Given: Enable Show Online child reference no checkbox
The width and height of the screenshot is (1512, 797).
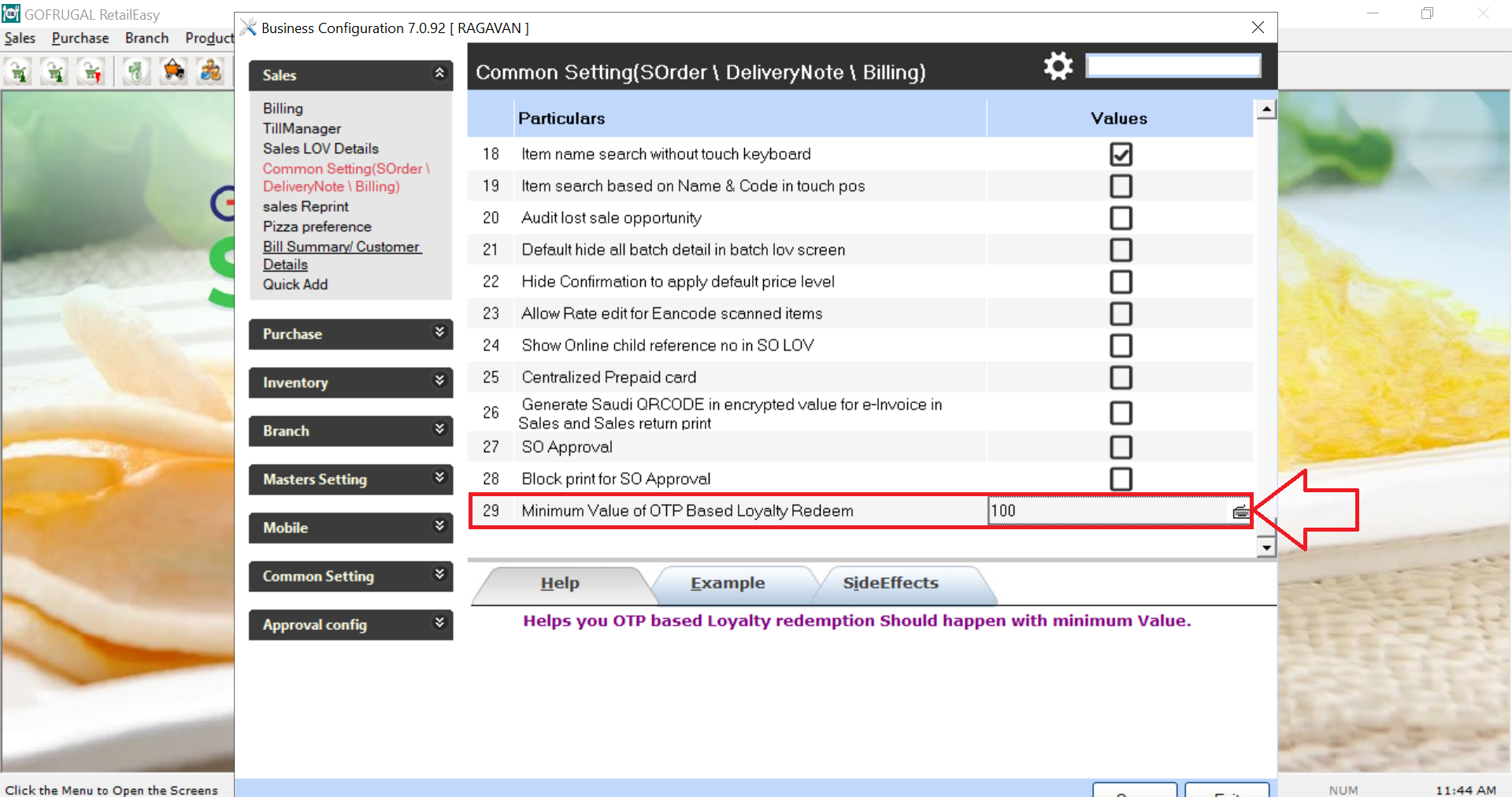Looking at the screenshot, I should coord(1121,346).
